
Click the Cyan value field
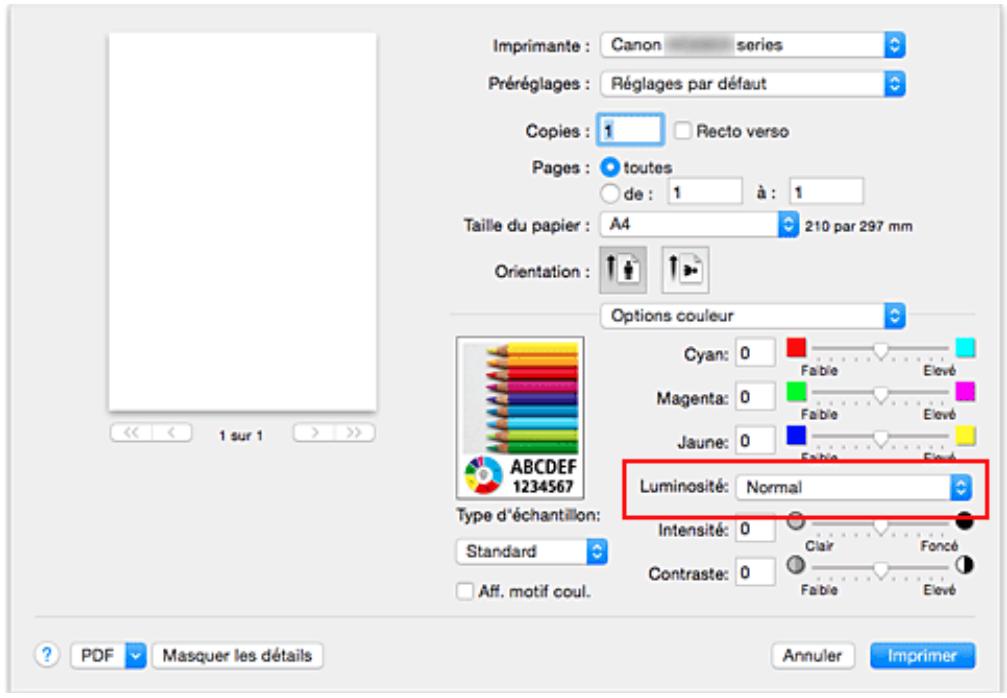point(755,353)
